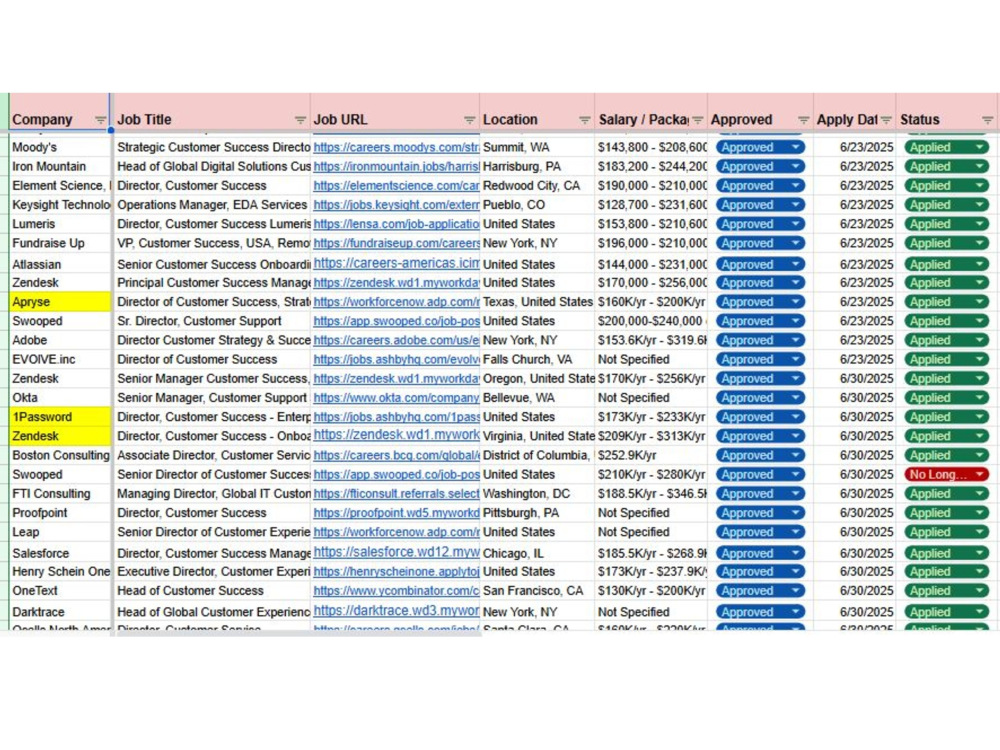Viewport: 1000px width, 750px height.
Task: Select the Atlassian company cell
Action: [x=61, y=264]
